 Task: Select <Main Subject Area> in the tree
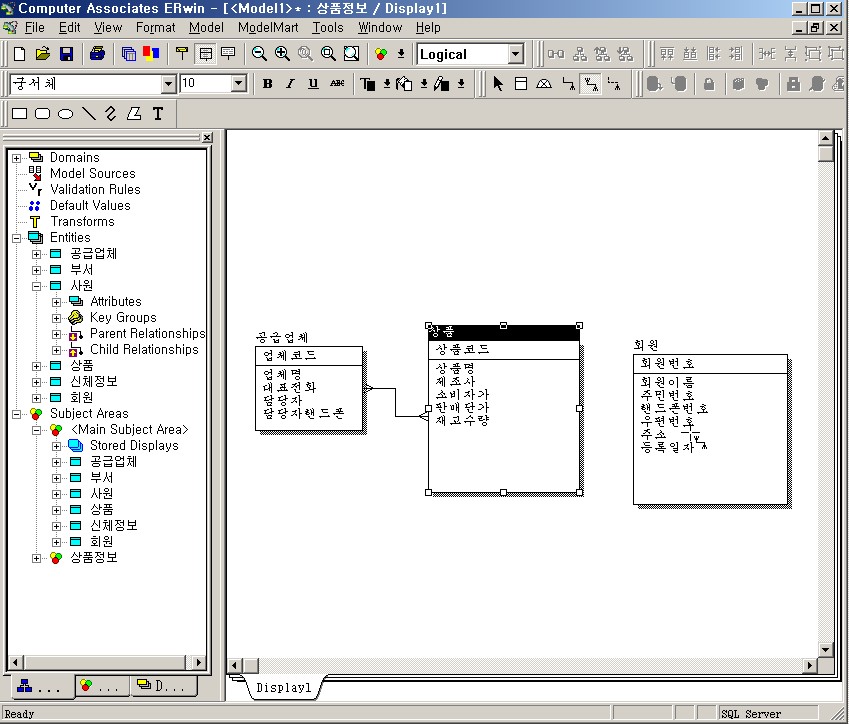click(130, 430)
